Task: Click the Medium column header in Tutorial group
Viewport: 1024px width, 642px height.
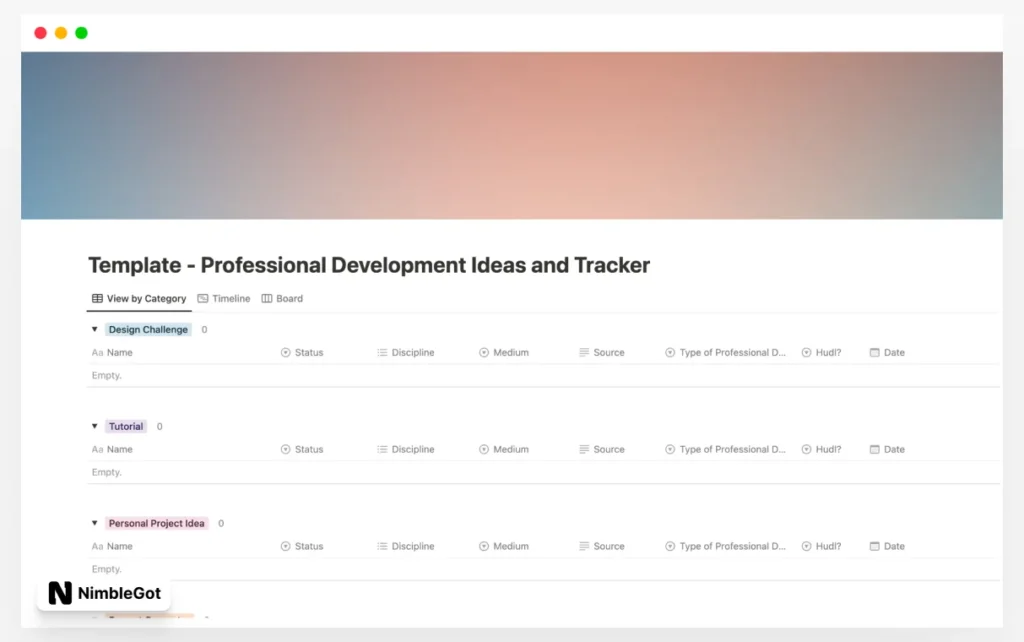Action: pos(504,449)
